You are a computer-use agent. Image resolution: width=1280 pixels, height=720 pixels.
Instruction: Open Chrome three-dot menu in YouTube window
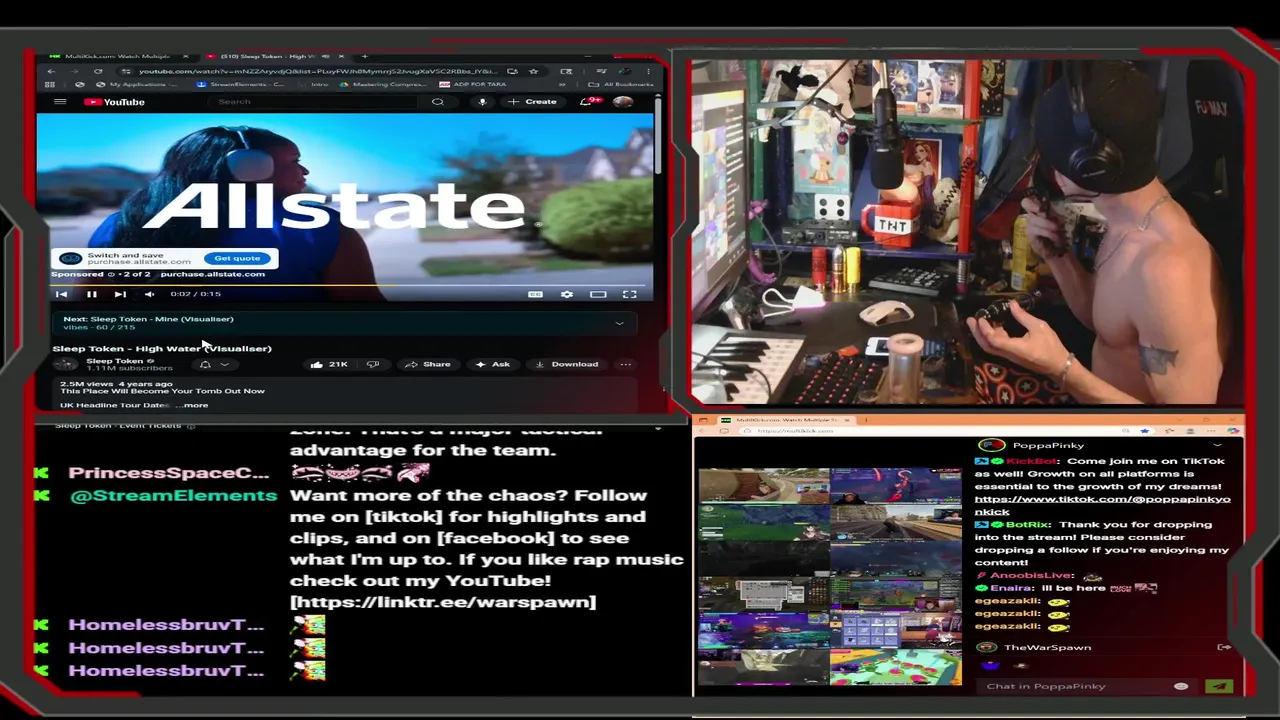click(x=648, y=71)
